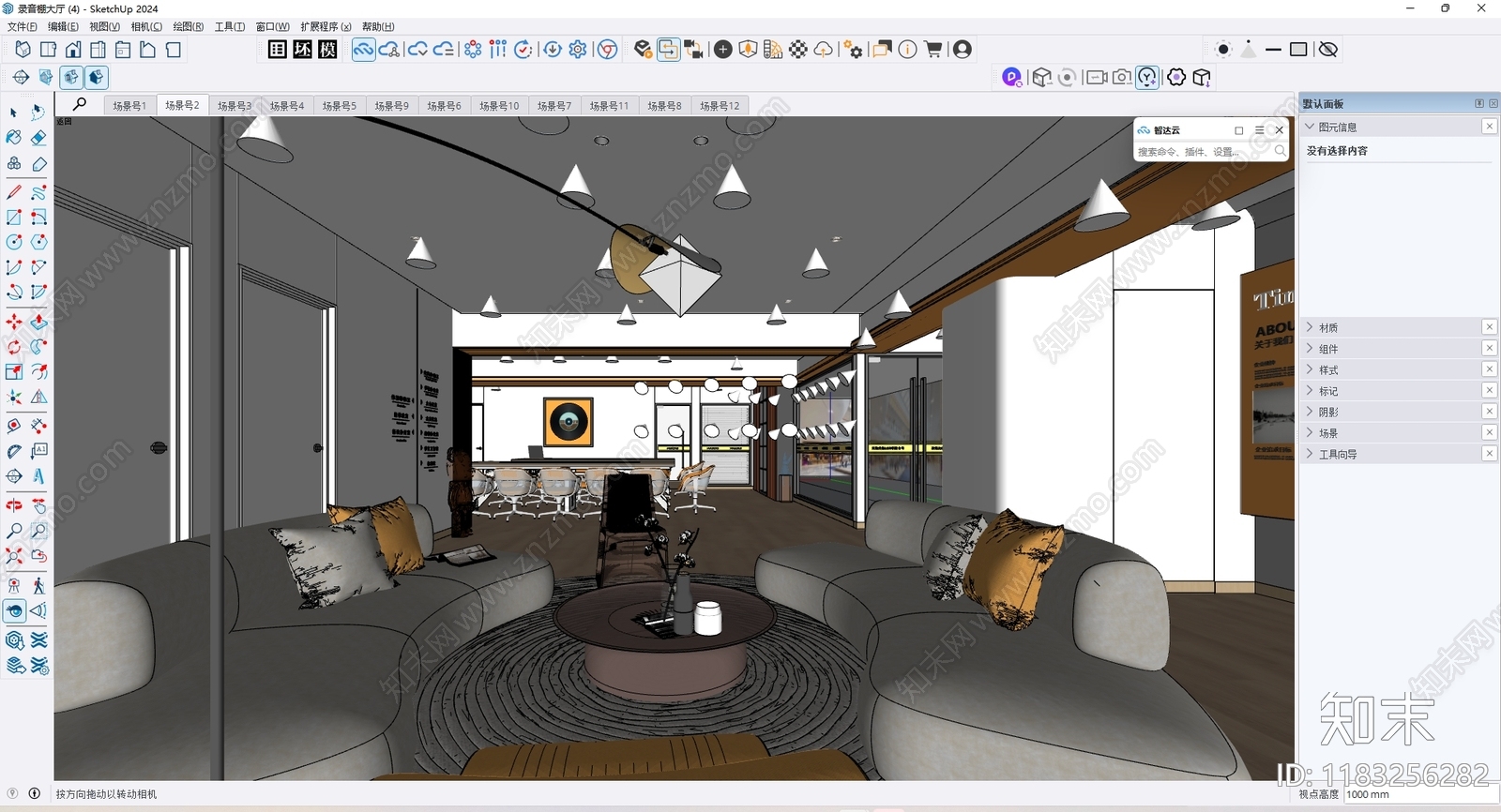Toggle highlighted cloud plugin button
This screenshot has height=812, width=1501.
[364, 50]
